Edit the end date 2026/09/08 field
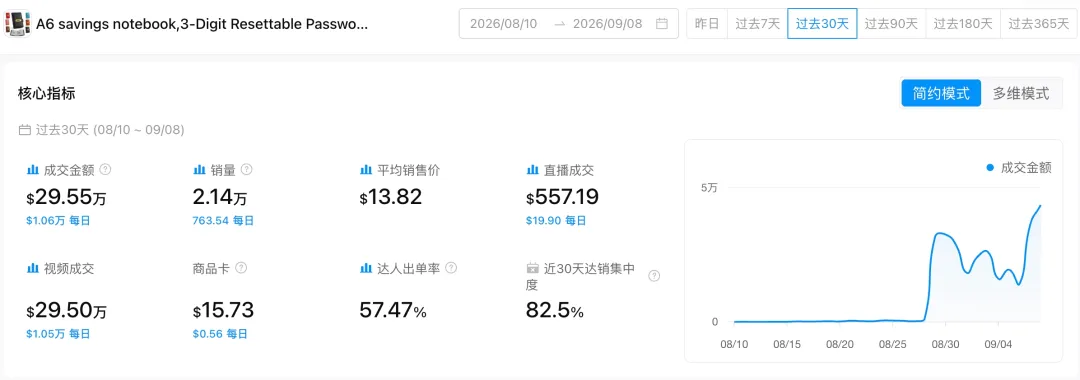The image size is (1080, 380). 608,24
